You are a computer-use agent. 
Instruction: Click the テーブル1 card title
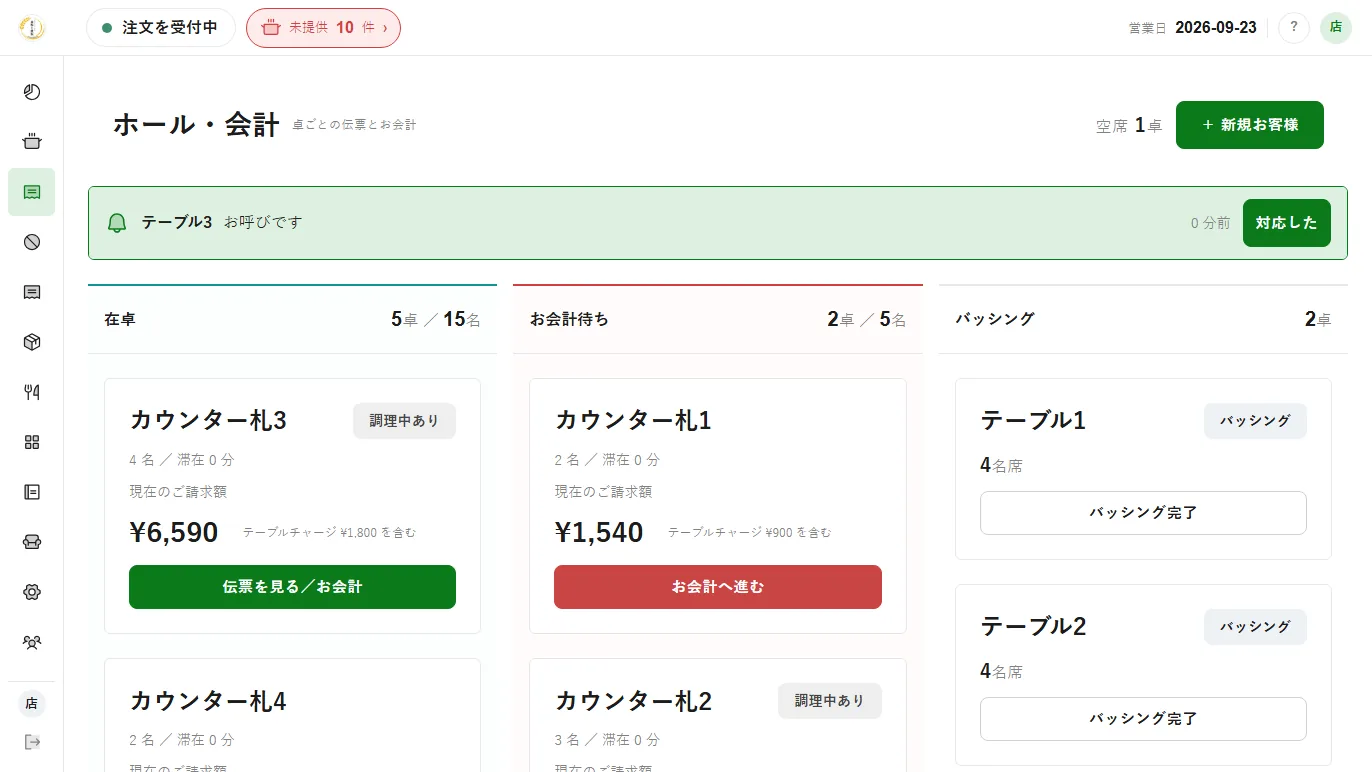click(1033, 420)
